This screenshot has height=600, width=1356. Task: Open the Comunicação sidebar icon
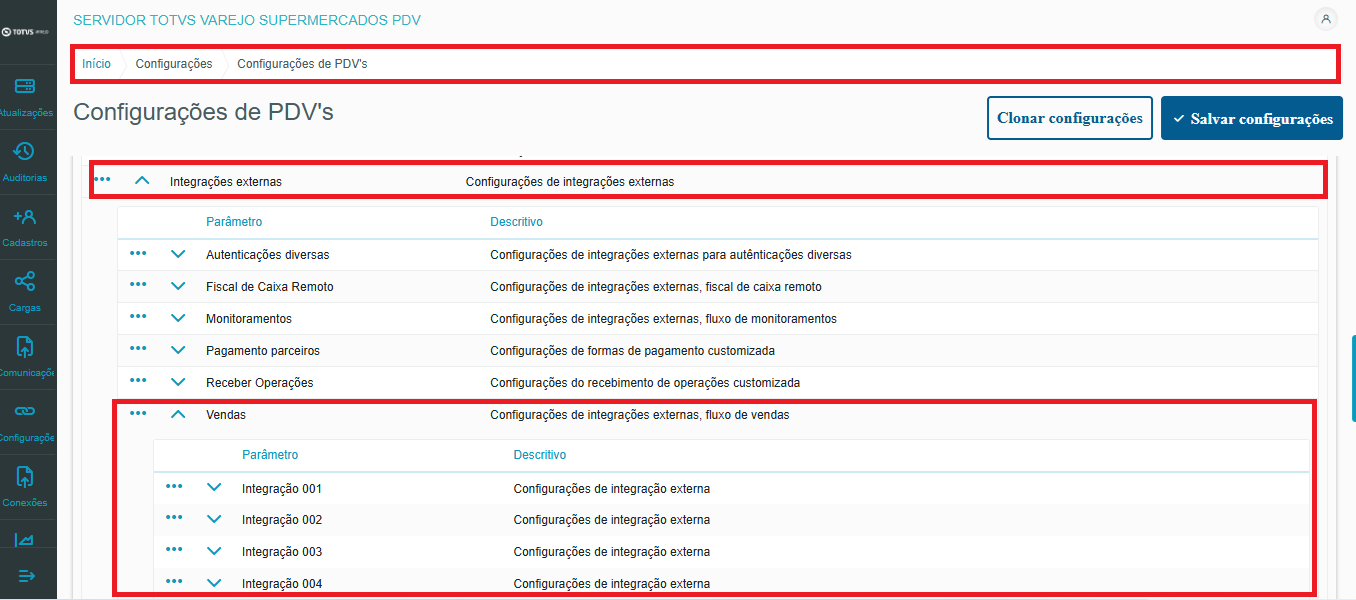(x=25, y=347)
